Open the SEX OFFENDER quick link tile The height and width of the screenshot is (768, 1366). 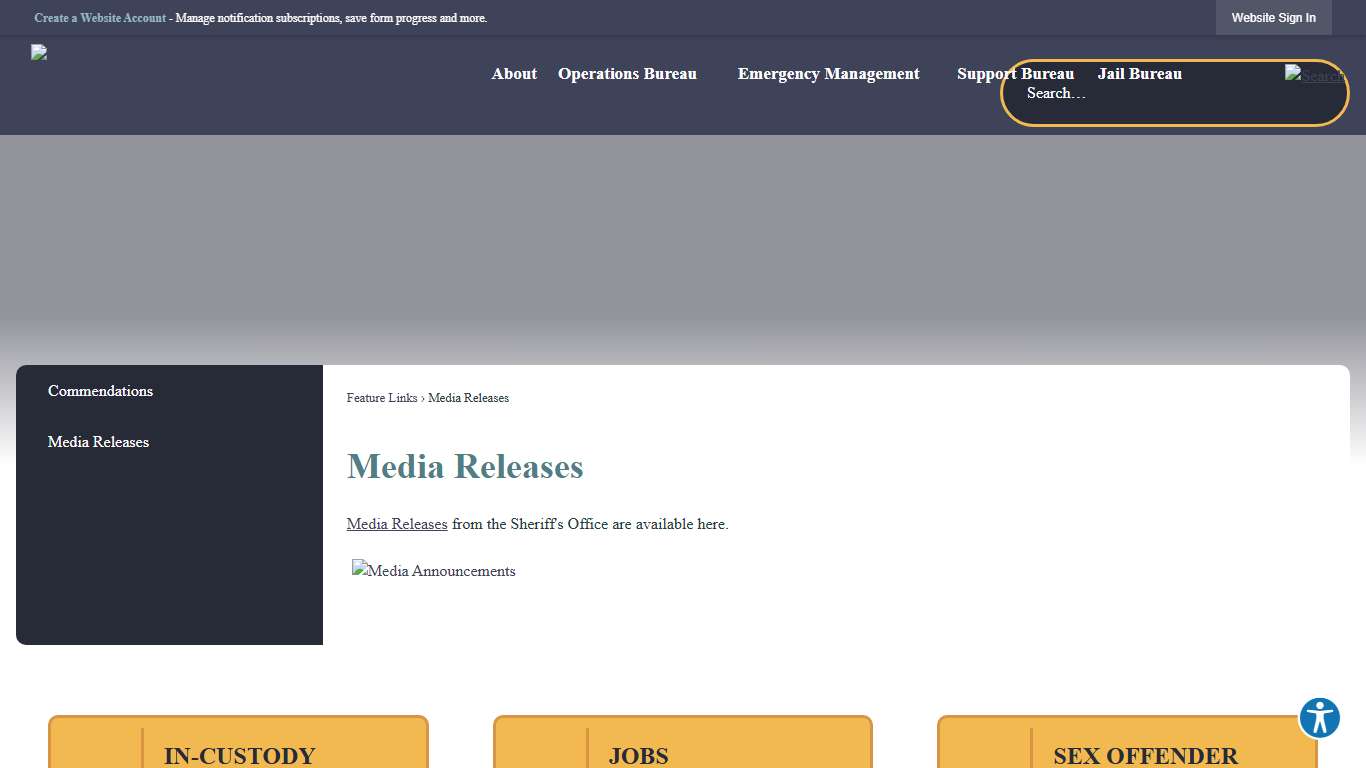pos(1127,750)
